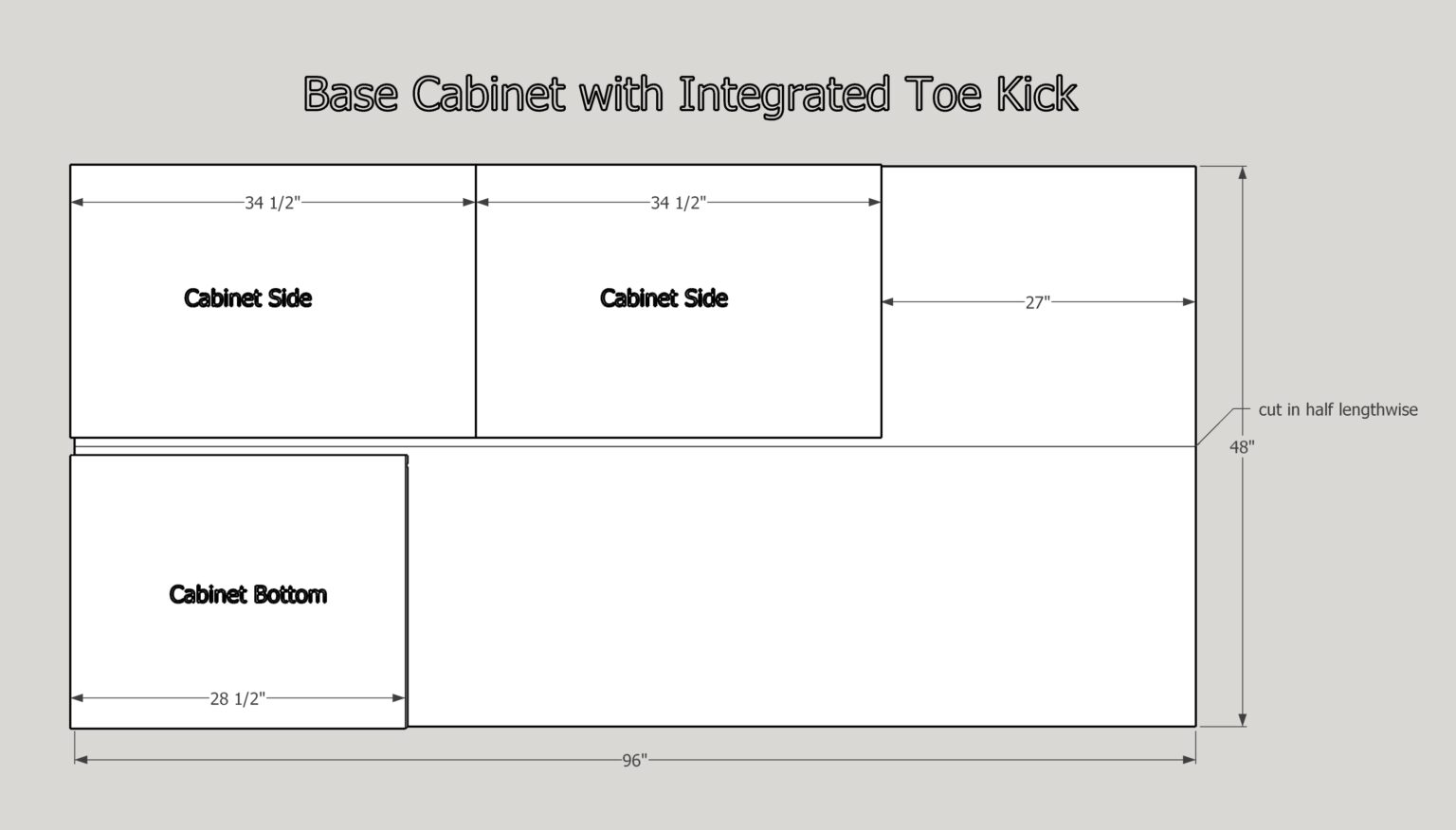Select the 96" overall width dimension
This screenshot has height=830, width=1456.
tap(635, 759)
